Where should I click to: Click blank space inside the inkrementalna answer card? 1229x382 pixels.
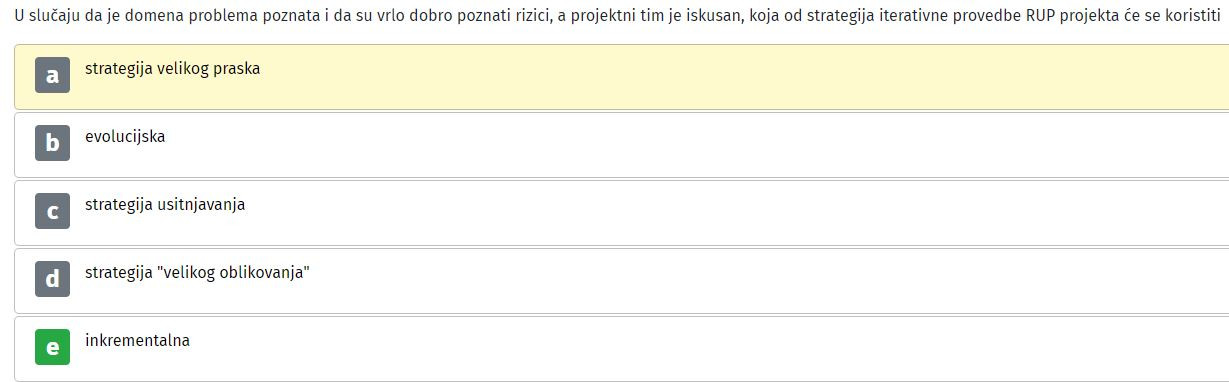[x=700, y=347]
